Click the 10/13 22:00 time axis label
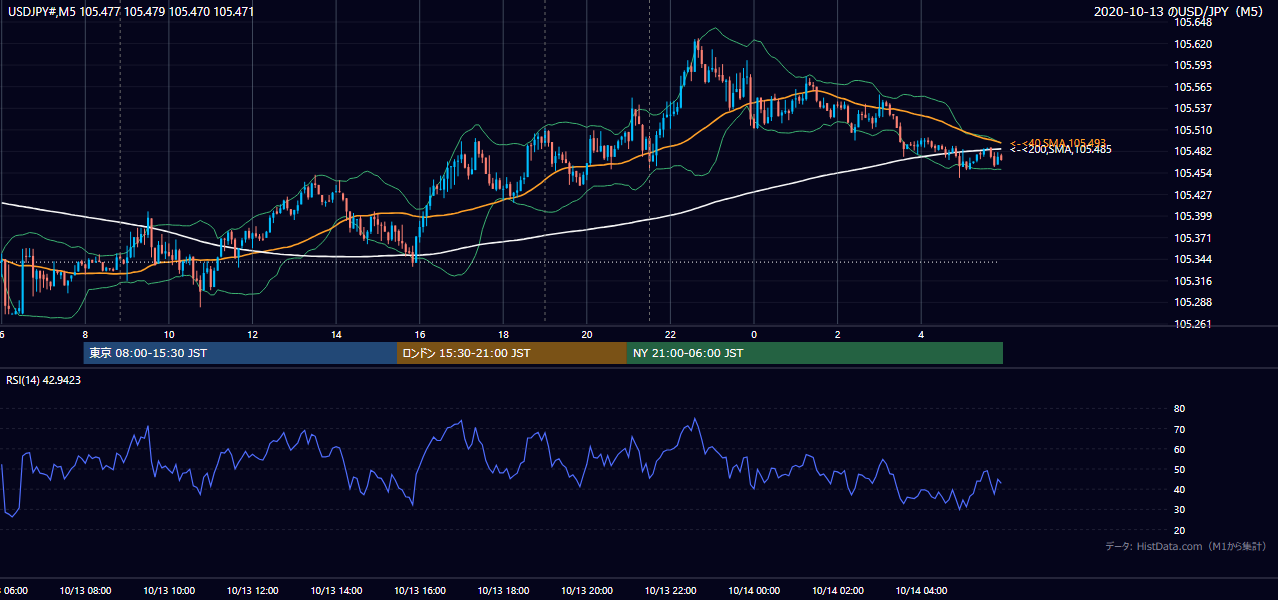Viewport: 1278px width, 600px height. point(670,591)
